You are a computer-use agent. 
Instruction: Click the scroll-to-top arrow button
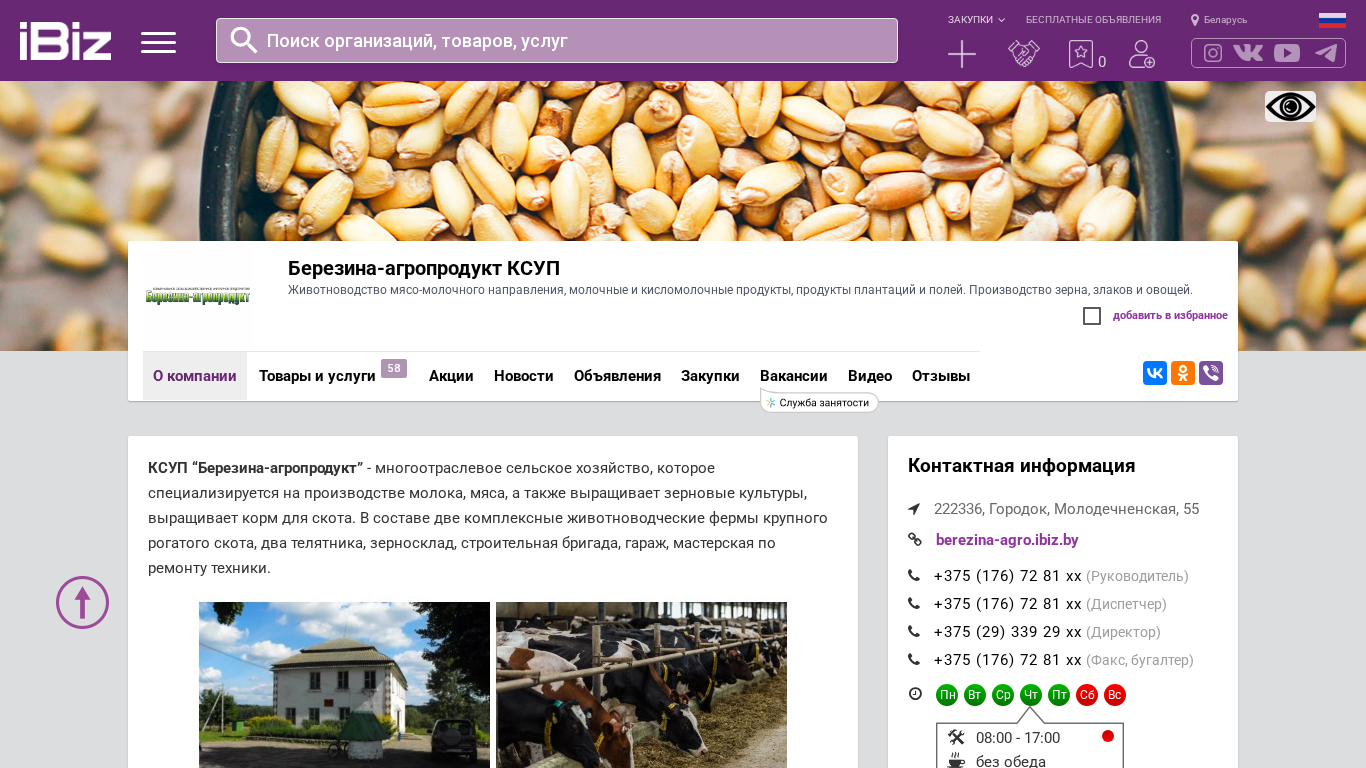[x=82, y=602]
